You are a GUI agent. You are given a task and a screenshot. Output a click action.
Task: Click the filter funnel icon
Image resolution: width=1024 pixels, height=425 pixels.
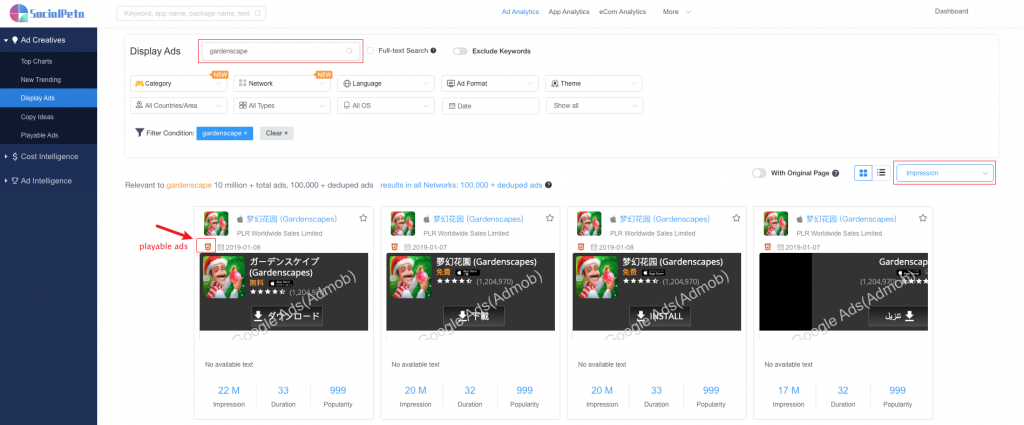pos(139,133)
